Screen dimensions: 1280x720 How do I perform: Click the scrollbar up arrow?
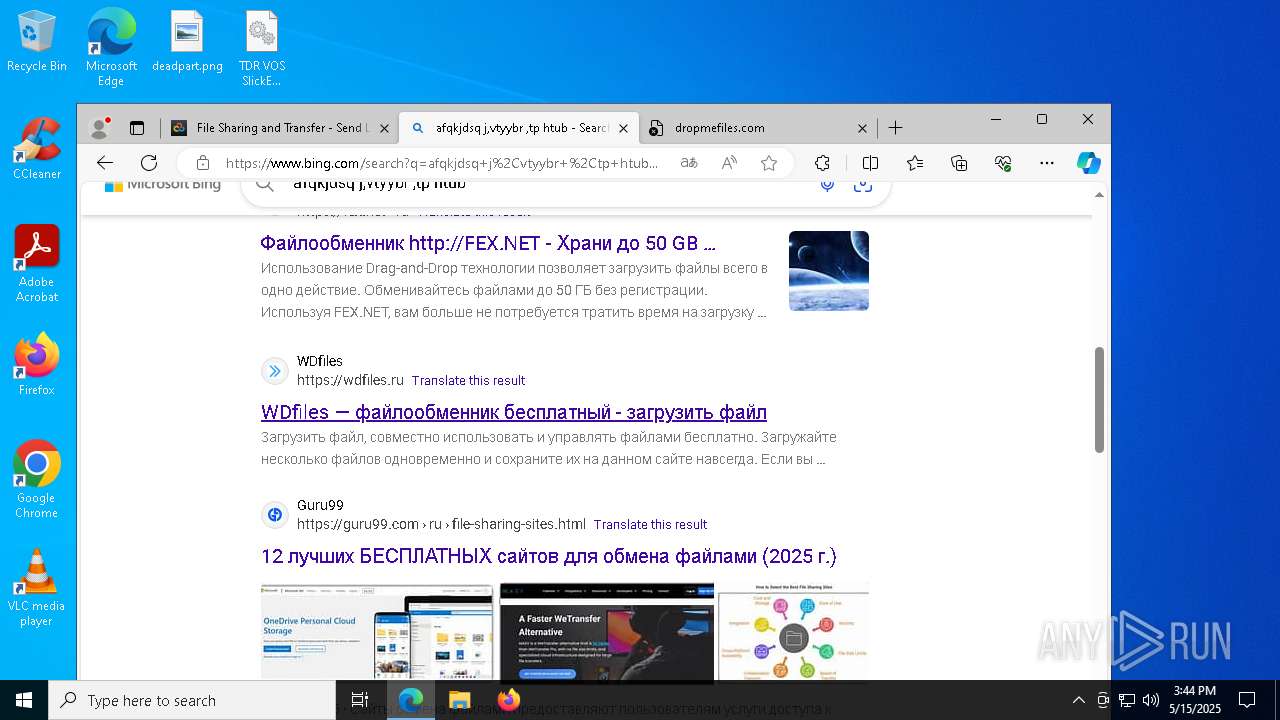coord(1099,195)
